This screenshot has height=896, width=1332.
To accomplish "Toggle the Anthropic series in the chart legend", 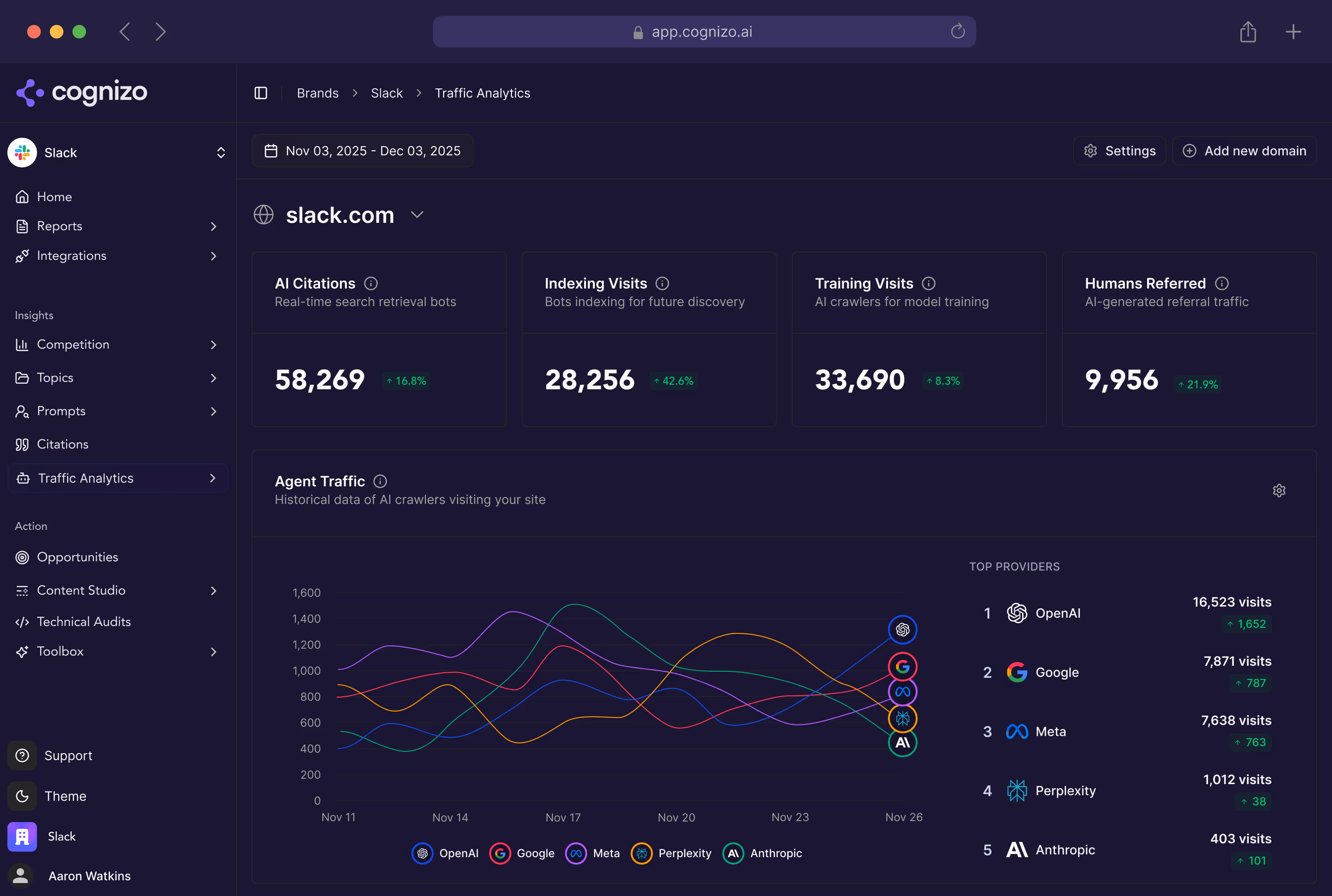I will tap(763, 853).
